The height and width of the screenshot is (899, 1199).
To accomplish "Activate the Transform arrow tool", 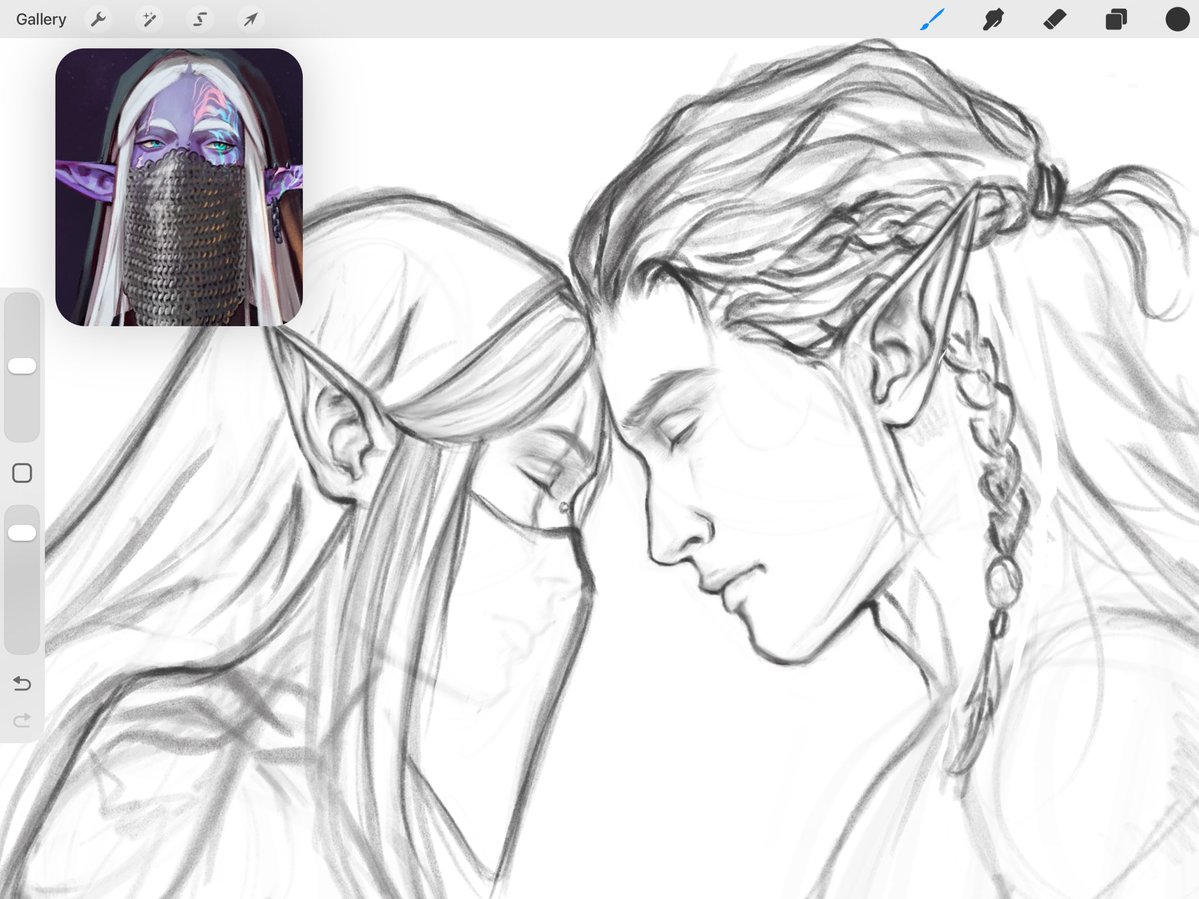I will (251, 19).
